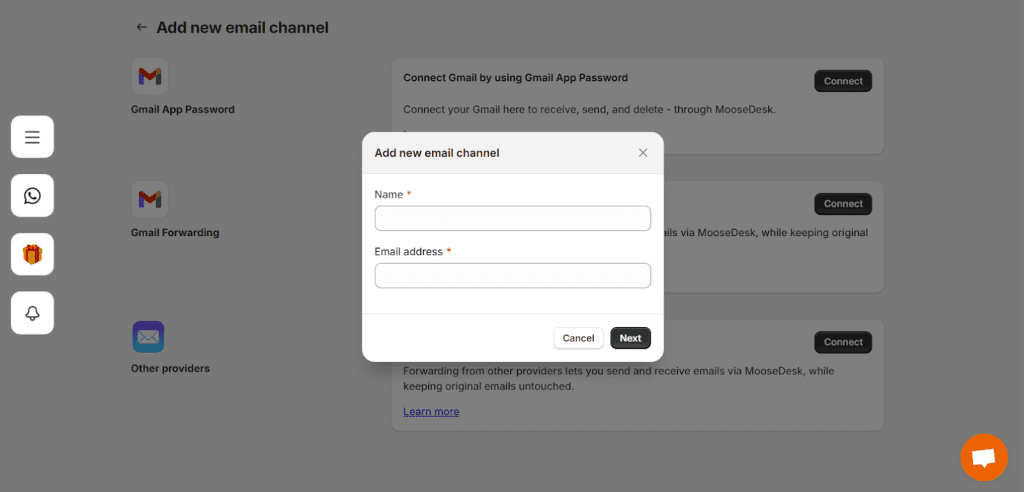Focus the Name input field
The height and width of the screenshot is (492, 1024).
tap(513, 218)
